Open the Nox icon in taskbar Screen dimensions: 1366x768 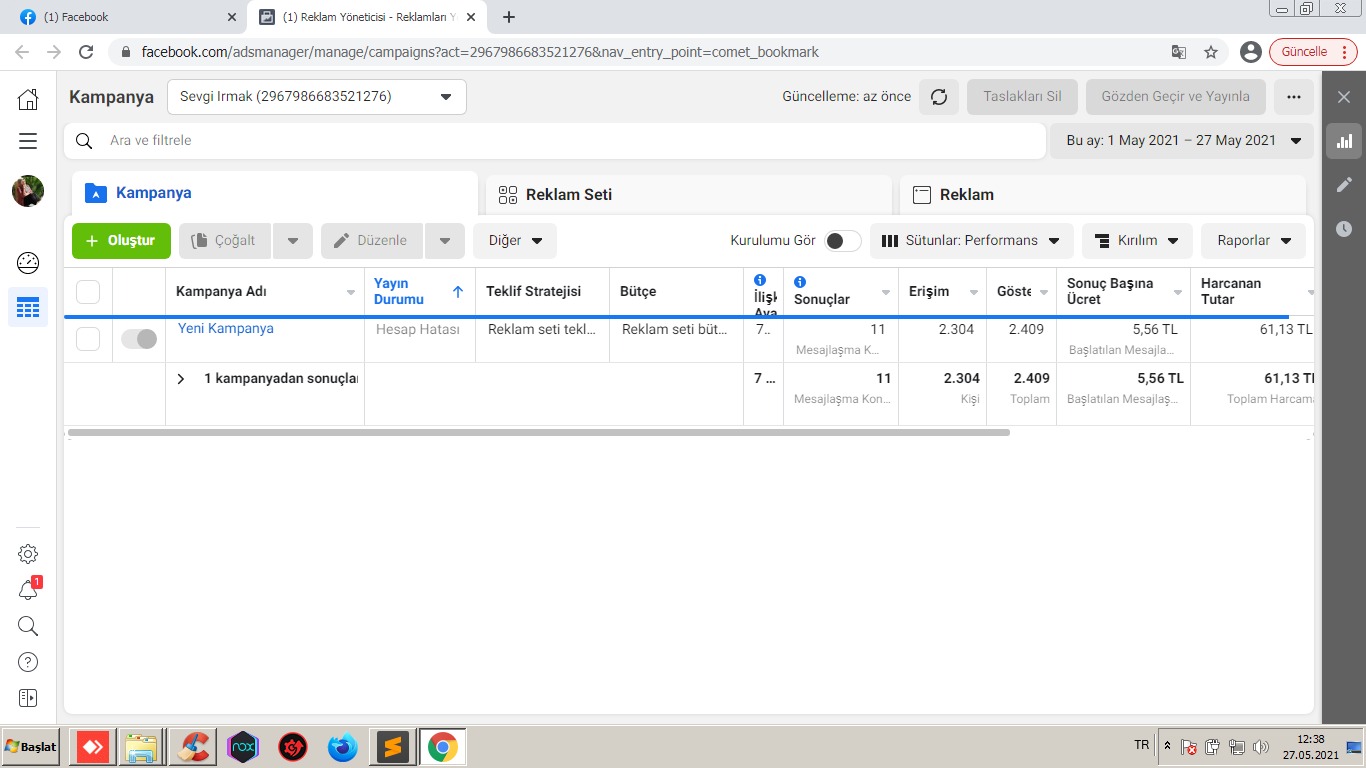243,747
